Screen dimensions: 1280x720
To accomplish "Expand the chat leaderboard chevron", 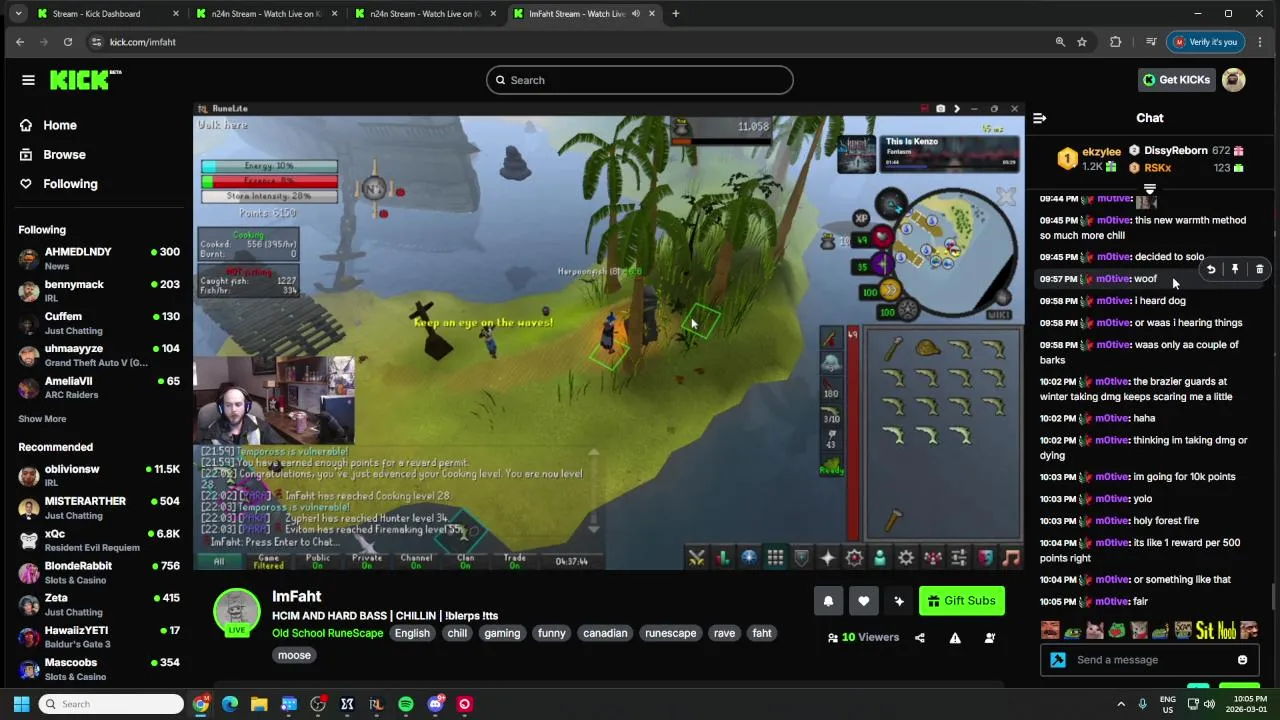I will pos(1150,189).
